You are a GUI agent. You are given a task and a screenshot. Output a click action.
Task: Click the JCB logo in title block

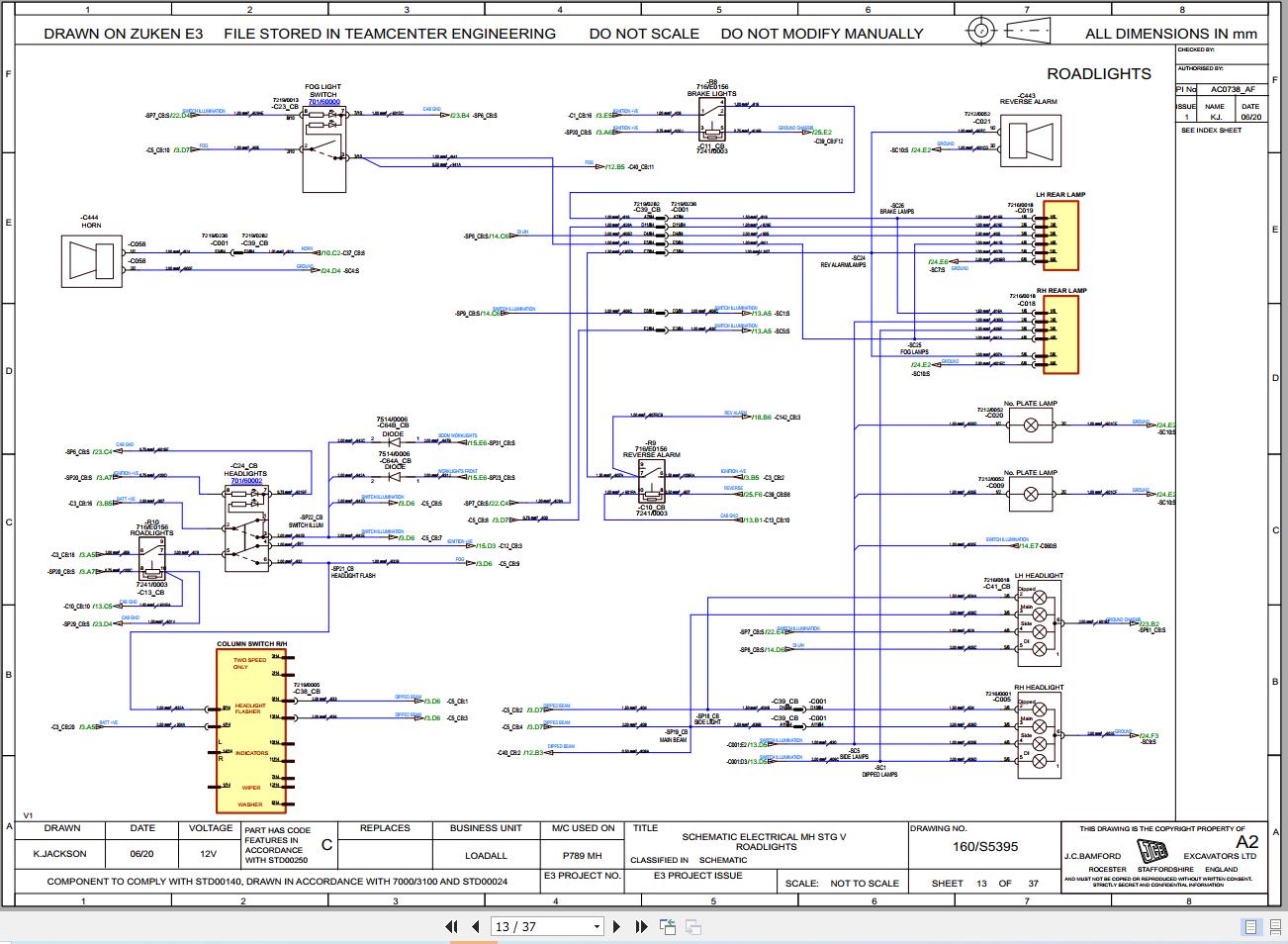[x=1151, y=852]
